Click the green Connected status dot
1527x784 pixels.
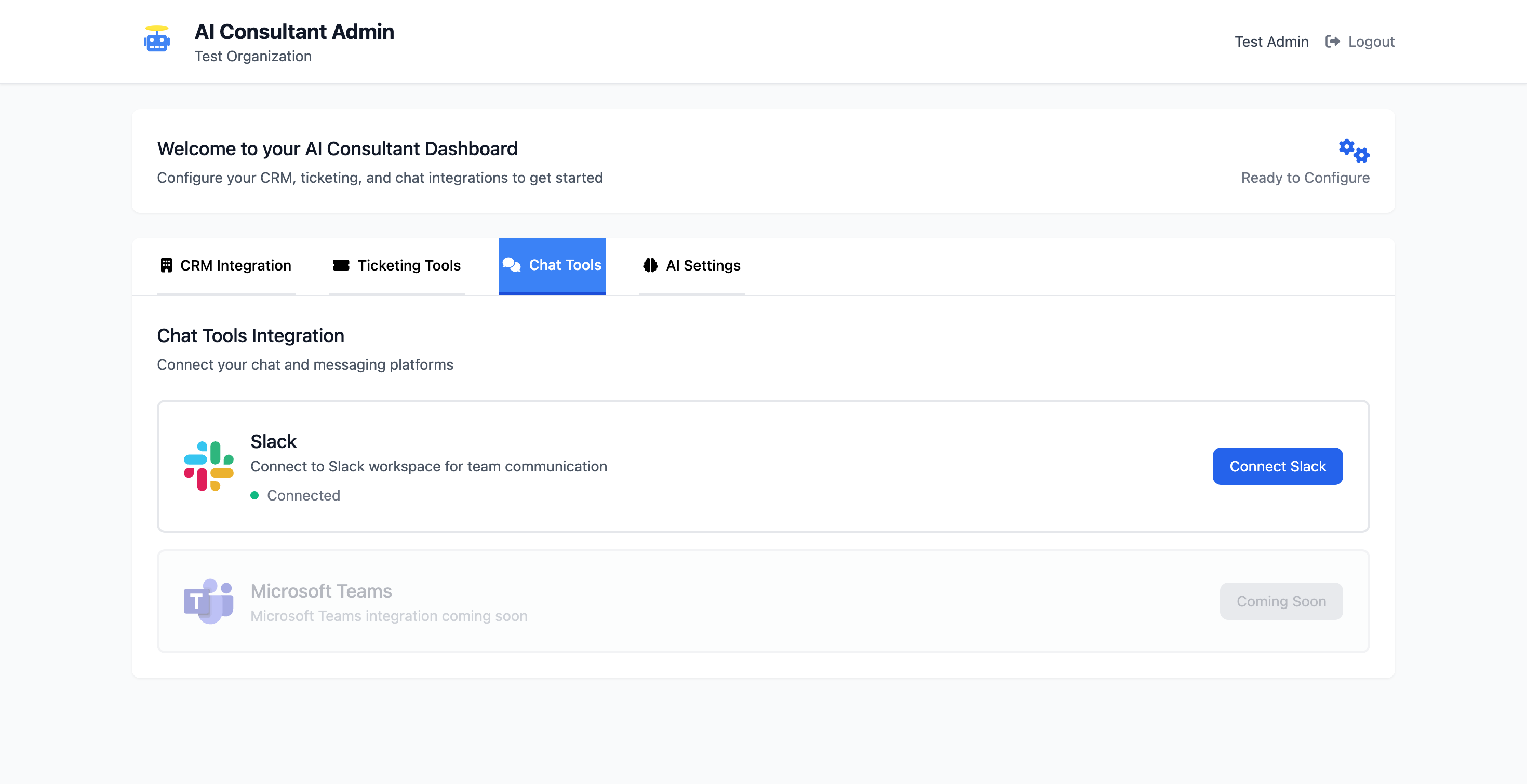[254, 495]
